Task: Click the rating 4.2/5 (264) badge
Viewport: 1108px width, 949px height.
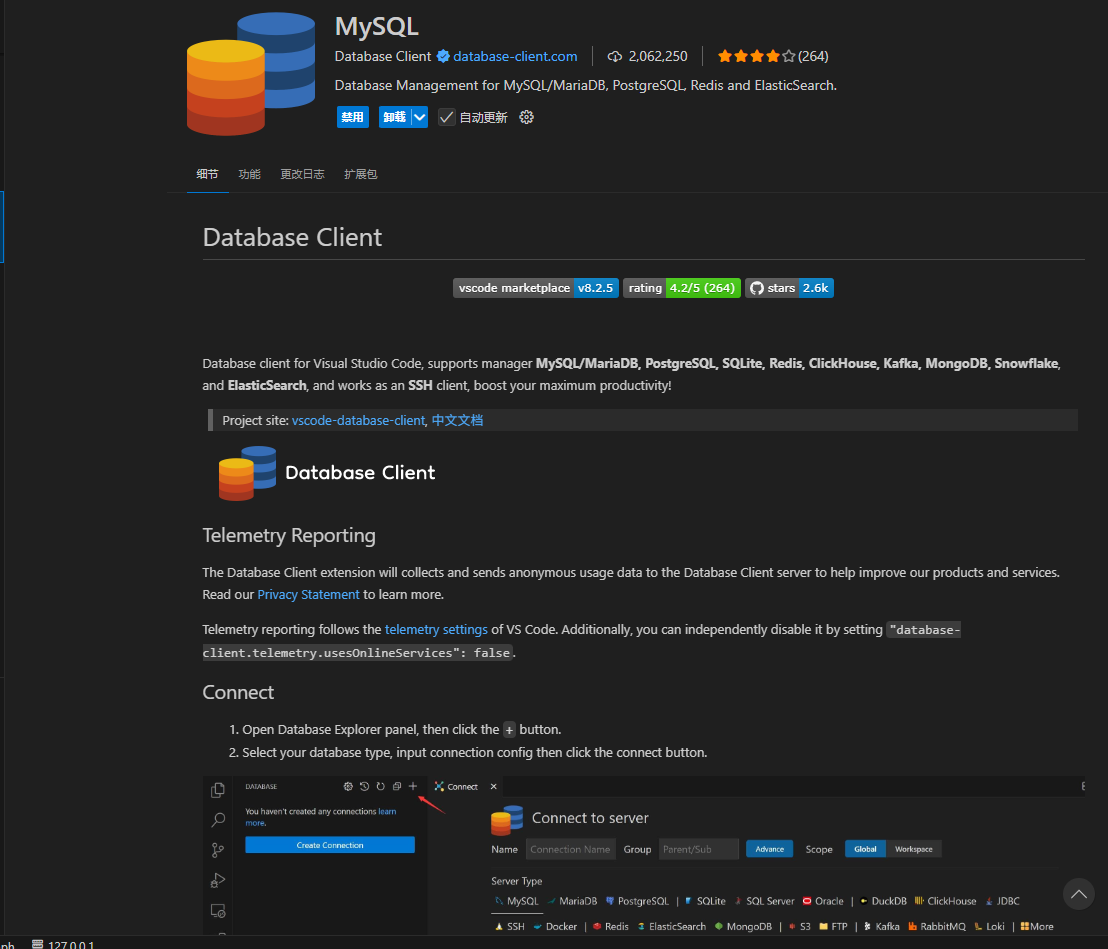Action: pyautogui.click(x=682, y=288)
